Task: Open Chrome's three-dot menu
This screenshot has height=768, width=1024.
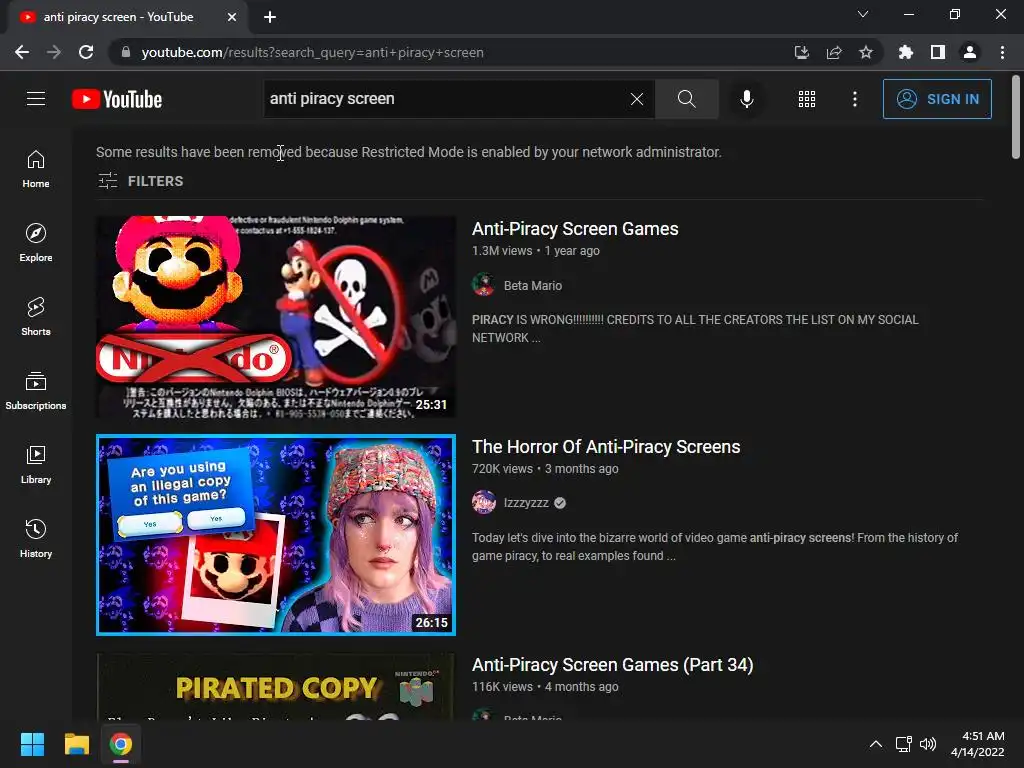Action: click(1002, 52)
